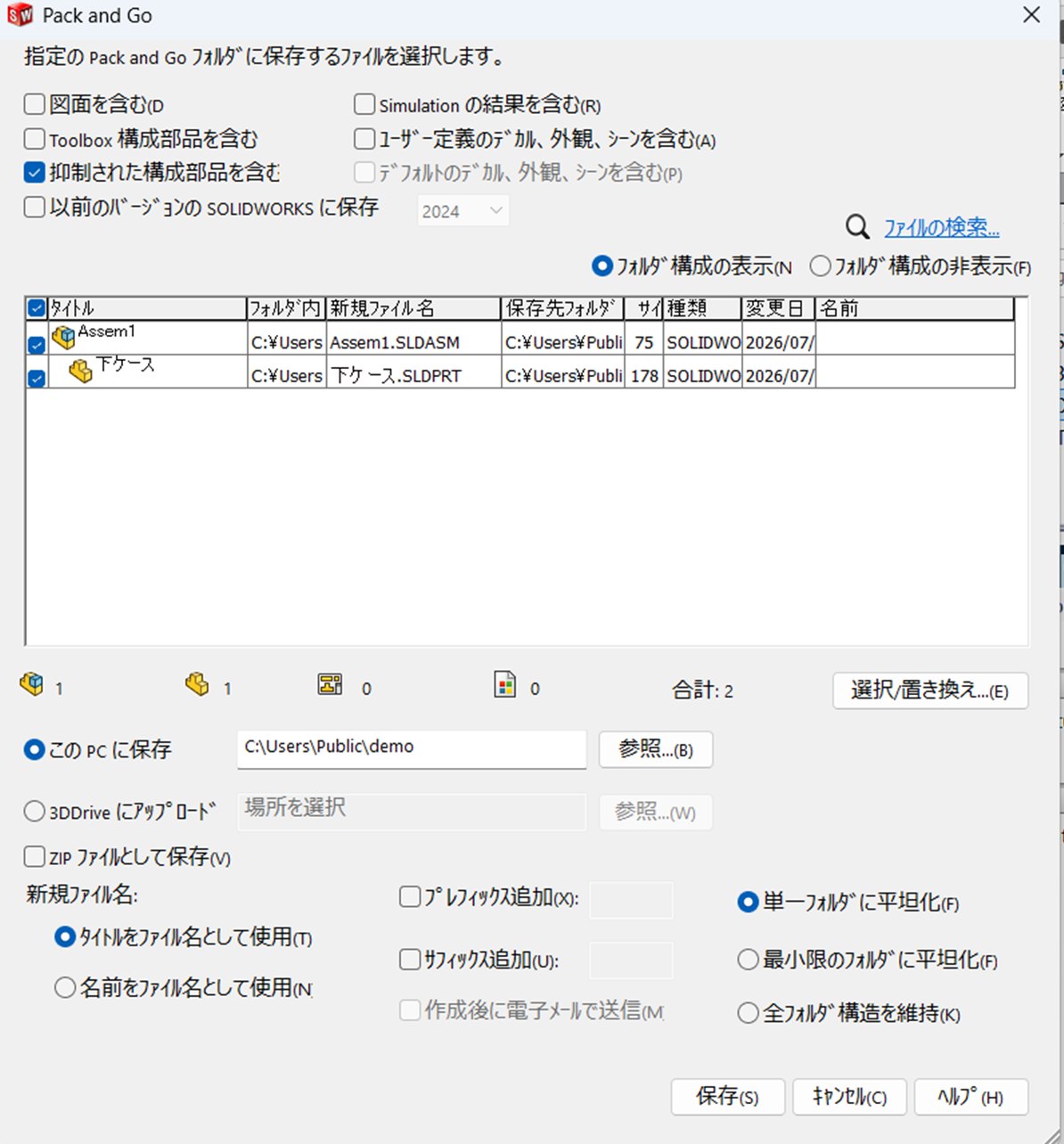1064x1144 pixels.
Task: Toggle the header select-all checkbox in the table
Action: [x=37, y=309]
